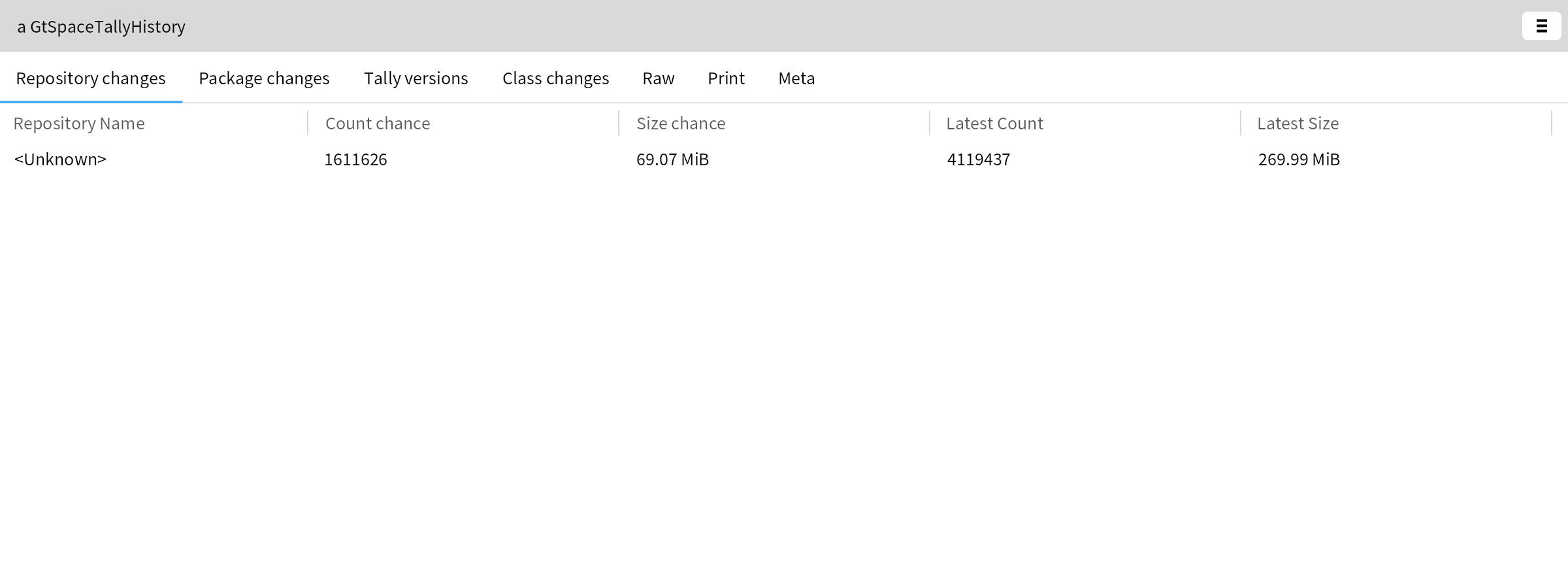Click the 1611626 count change cell
Screen dimensions: 1568x588
[355, 159]
